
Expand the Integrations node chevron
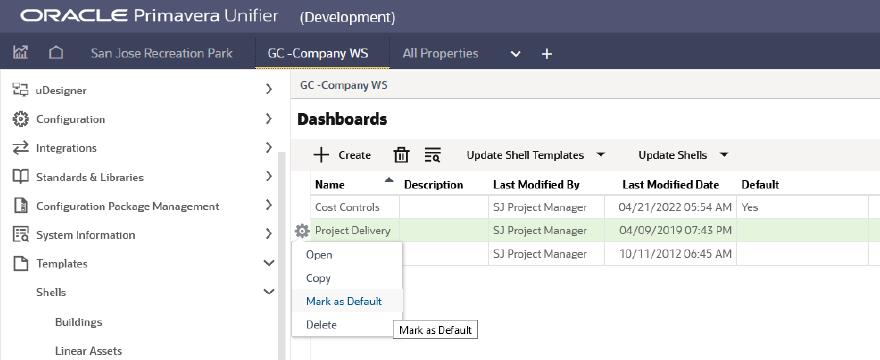pos(269,147)
